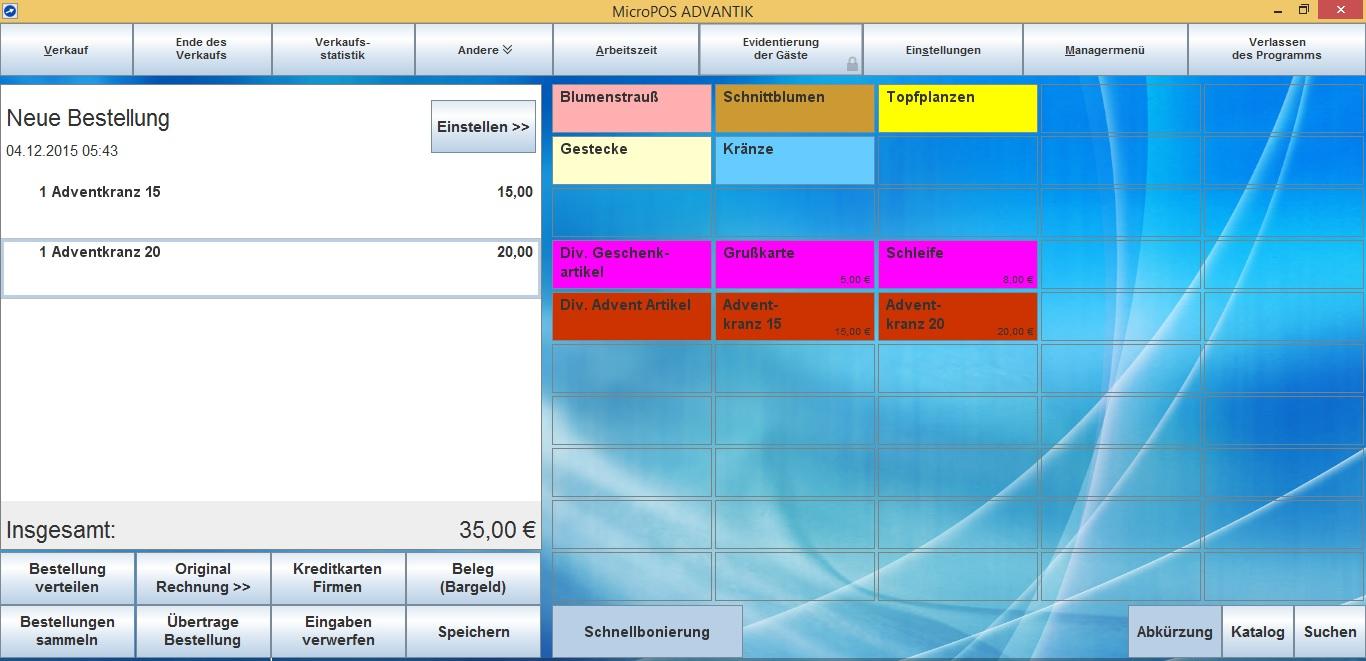
Task: Click Eingaben verwerfen to discard entries
Action: [338, 631]
